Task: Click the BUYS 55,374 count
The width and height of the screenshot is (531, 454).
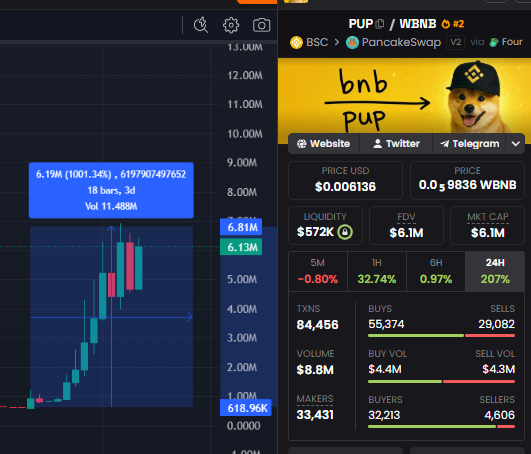Action: (386, 324)
